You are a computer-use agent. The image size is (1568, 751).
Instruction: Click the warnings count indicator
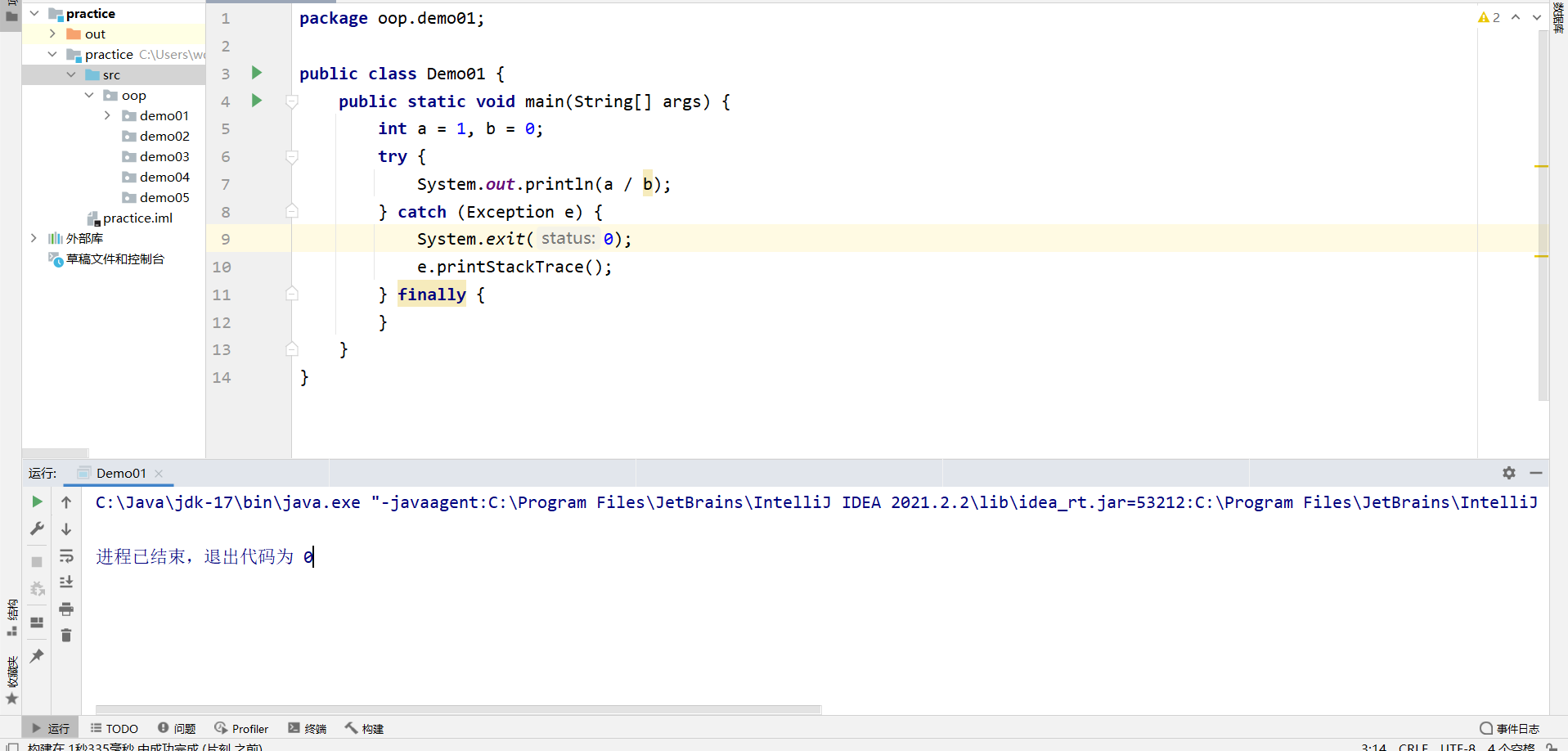click(x=1489, y=17)
